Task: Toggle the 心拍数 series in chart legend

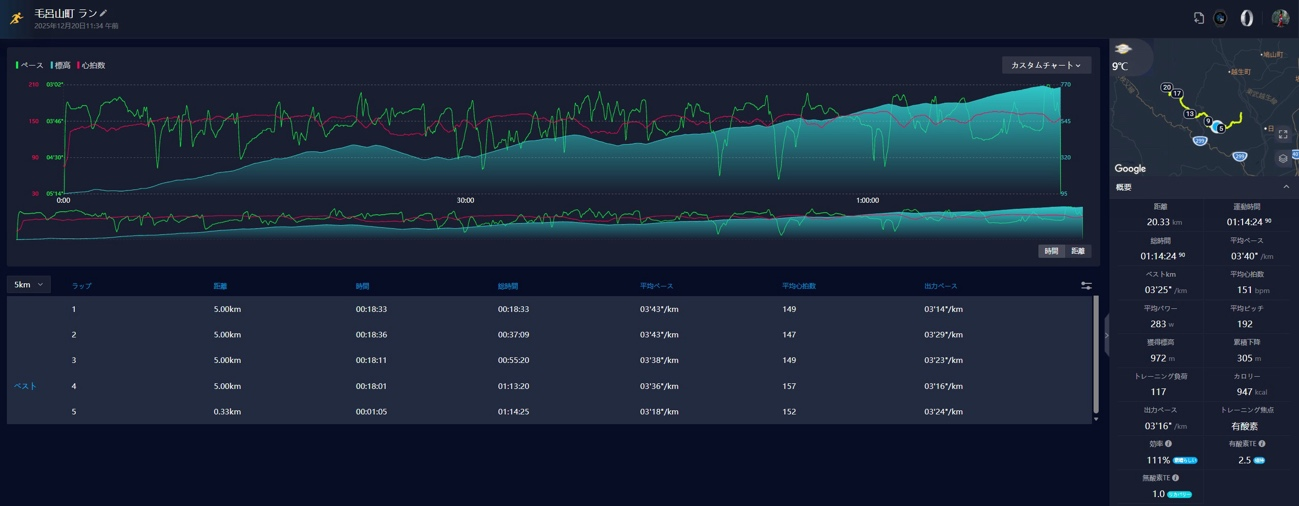Action: (92, 66)
